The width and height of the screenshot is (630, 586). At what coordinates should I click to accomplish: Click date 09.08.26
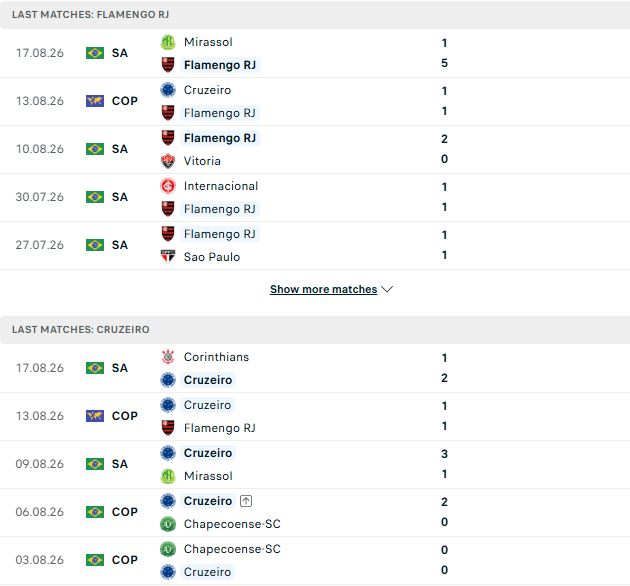[x=40, y=464]
